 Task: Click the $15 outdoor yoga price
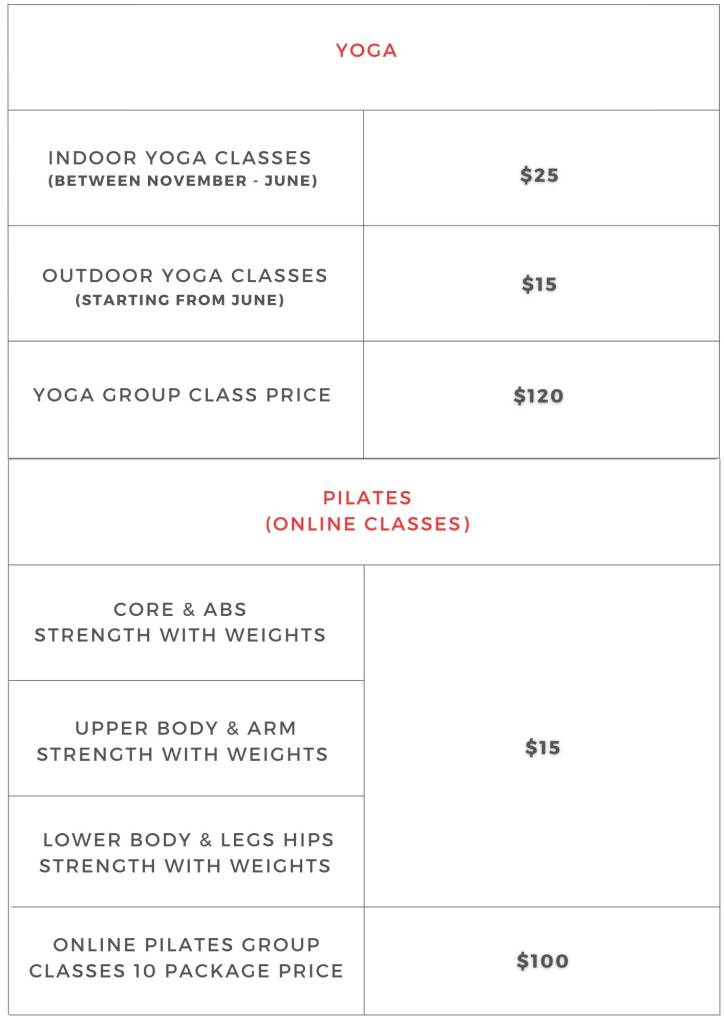[x=539, y=284]
